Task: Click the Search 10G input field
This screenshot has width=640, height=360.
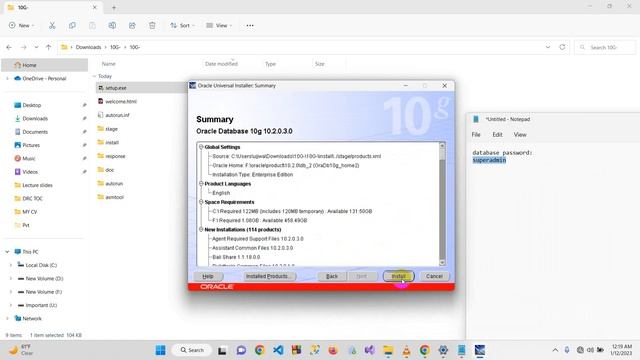Action: point(604,47)
